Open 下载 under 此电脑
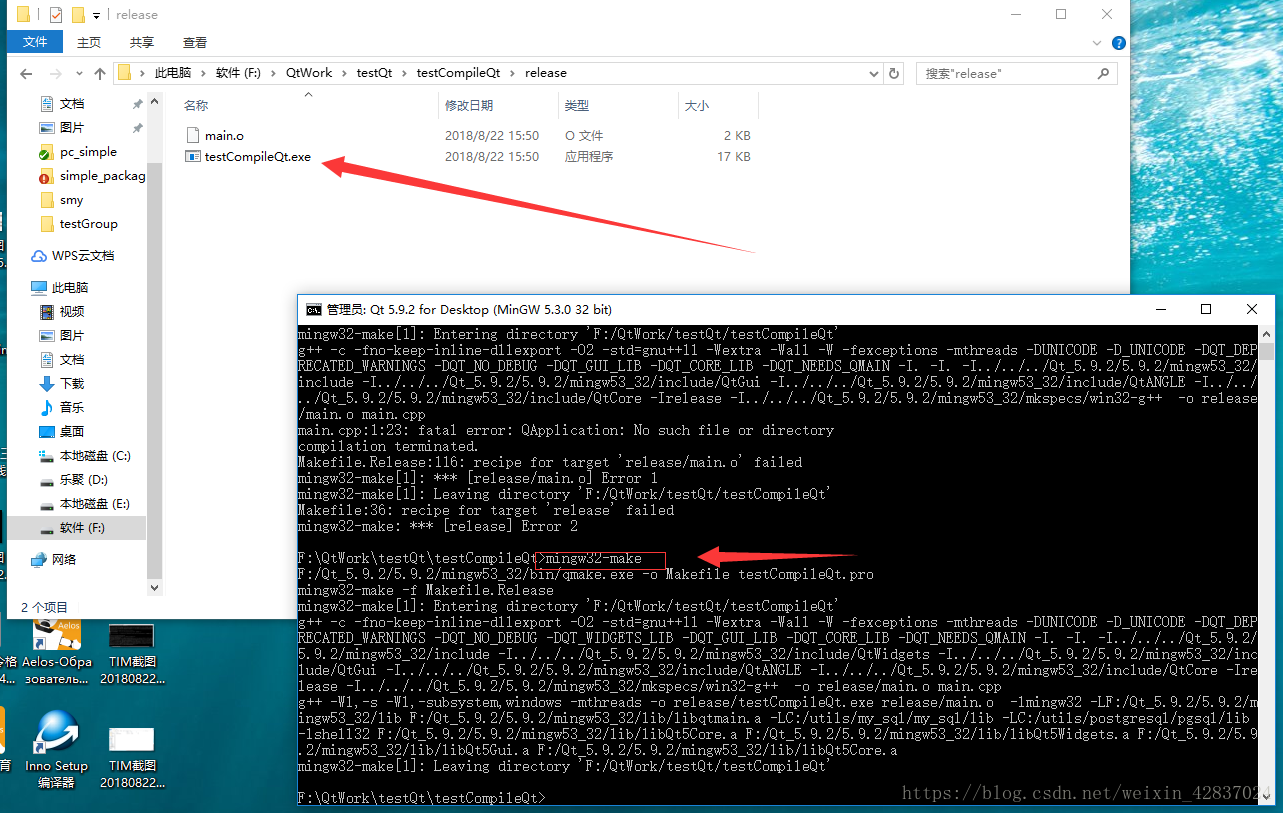 pos(72,384)
